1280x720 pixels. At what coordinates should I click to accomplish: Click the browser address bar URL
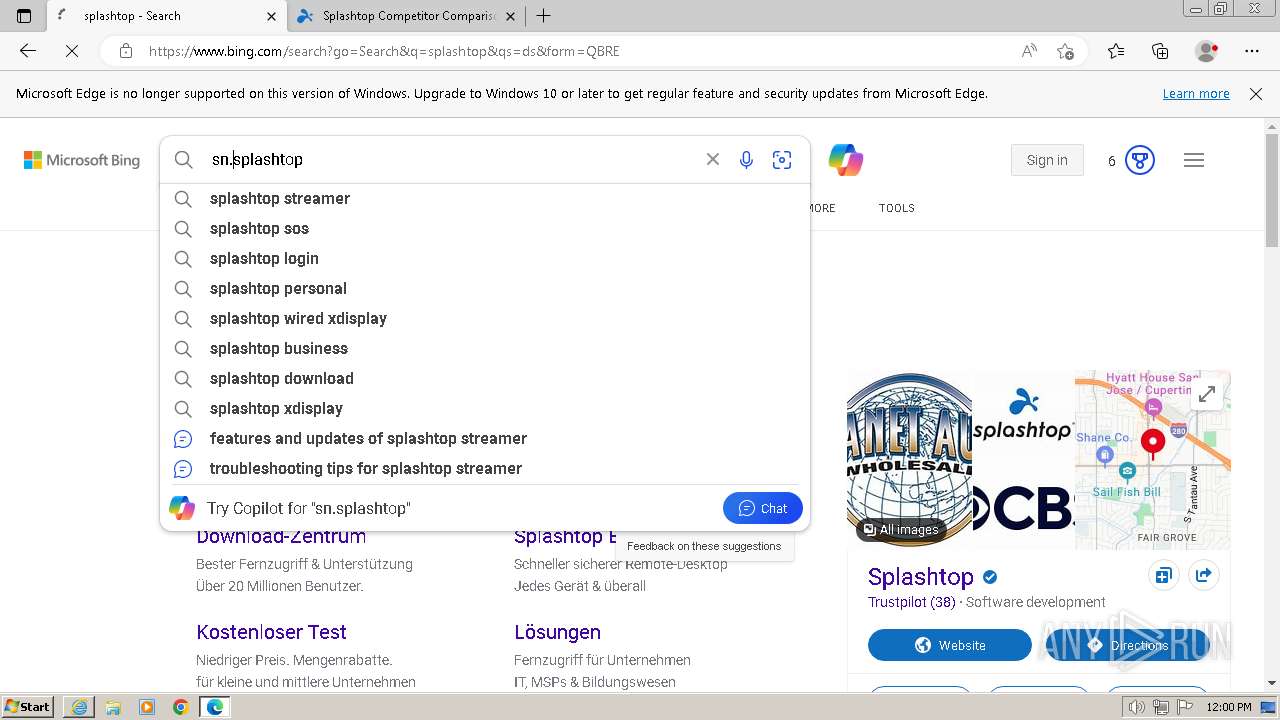tap(384, 51)
